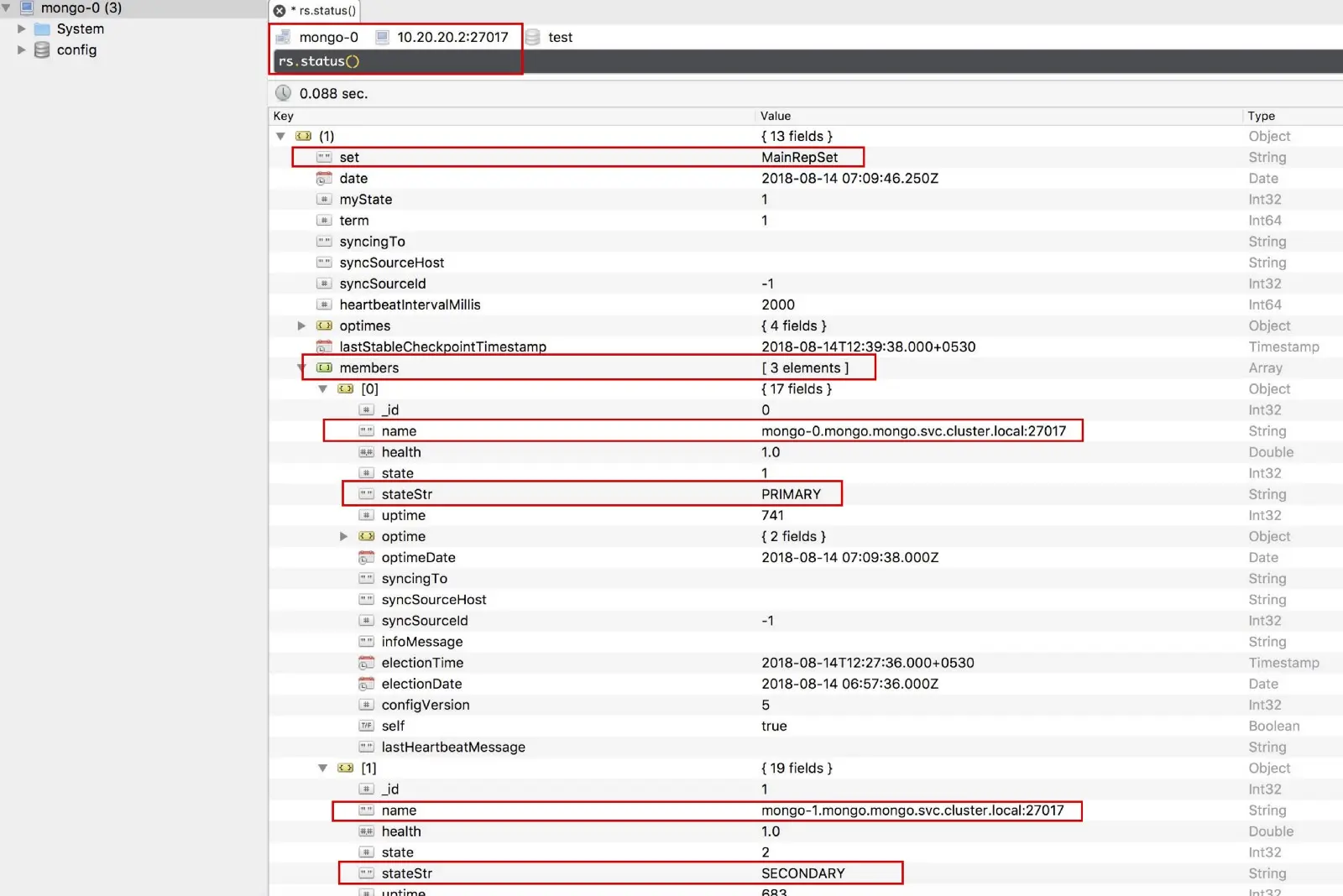Click the mongo-0 server icon in the connection bar
The image size is (1343, 896).
pos(284,37)
